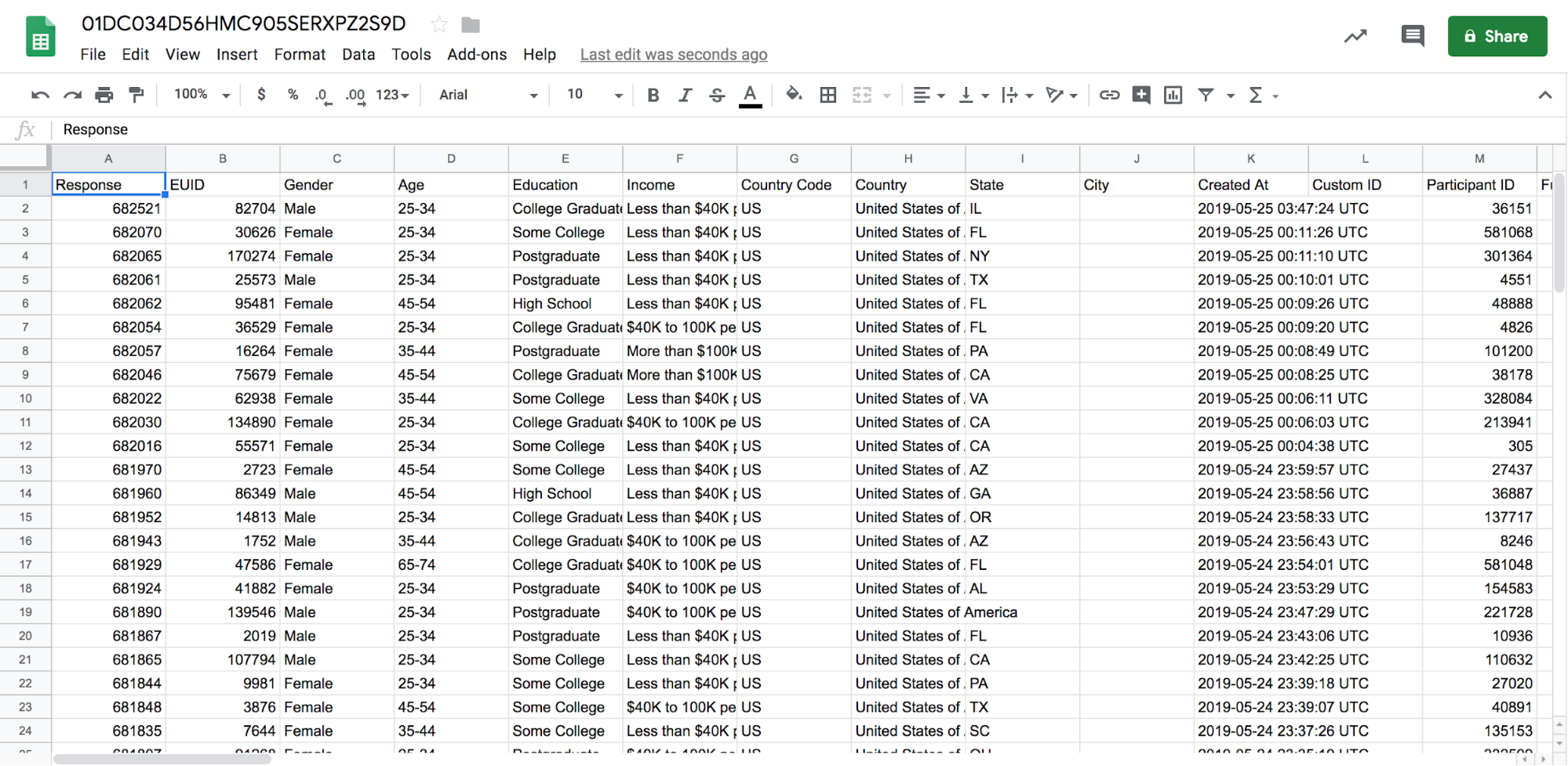This screenshot has height=766, width=1568.
Task: Expand the font size dropdown
Action: point(595,95)
